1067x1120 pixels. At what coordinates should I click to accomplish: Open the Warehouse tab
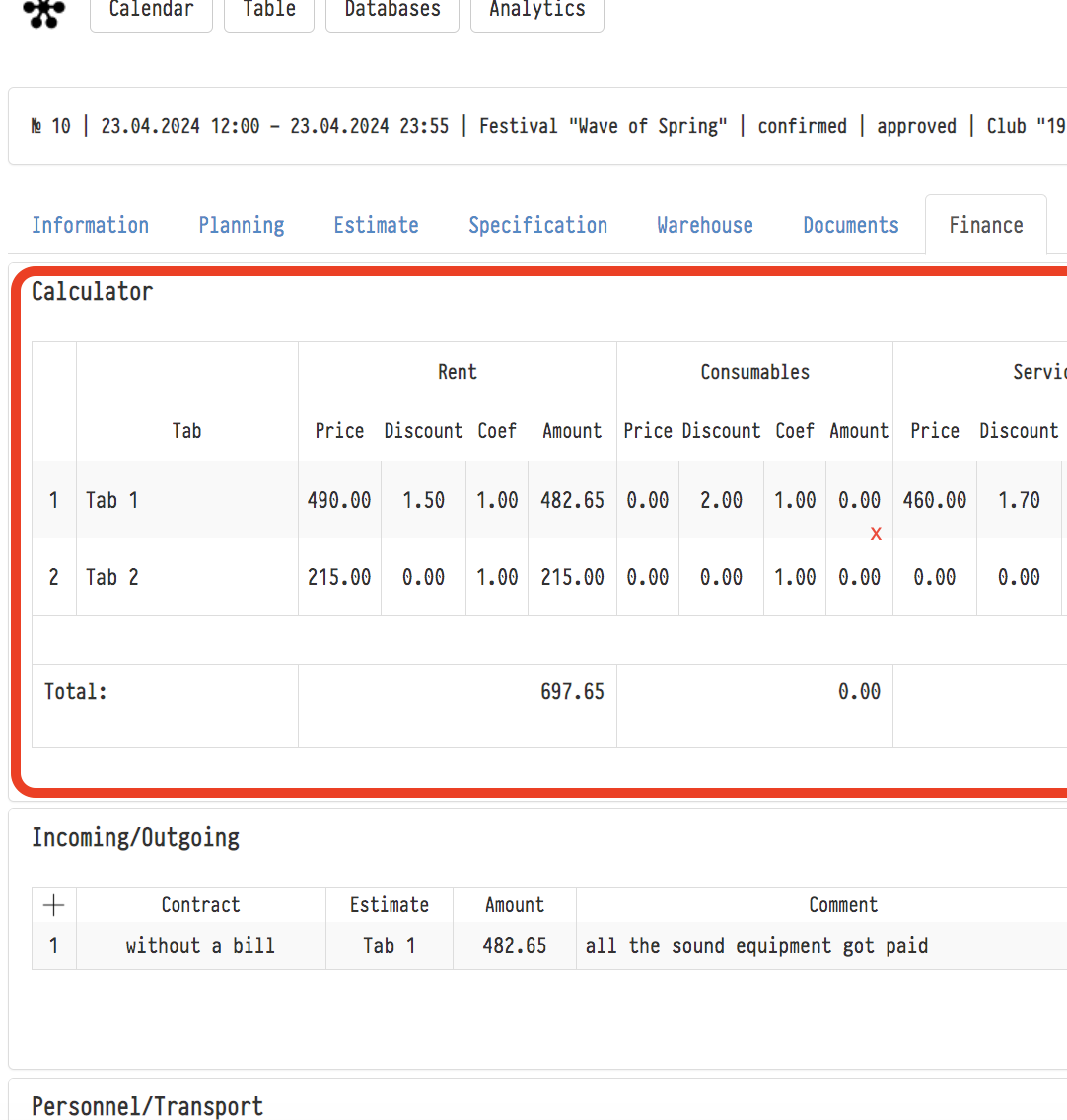click(705, 225)
